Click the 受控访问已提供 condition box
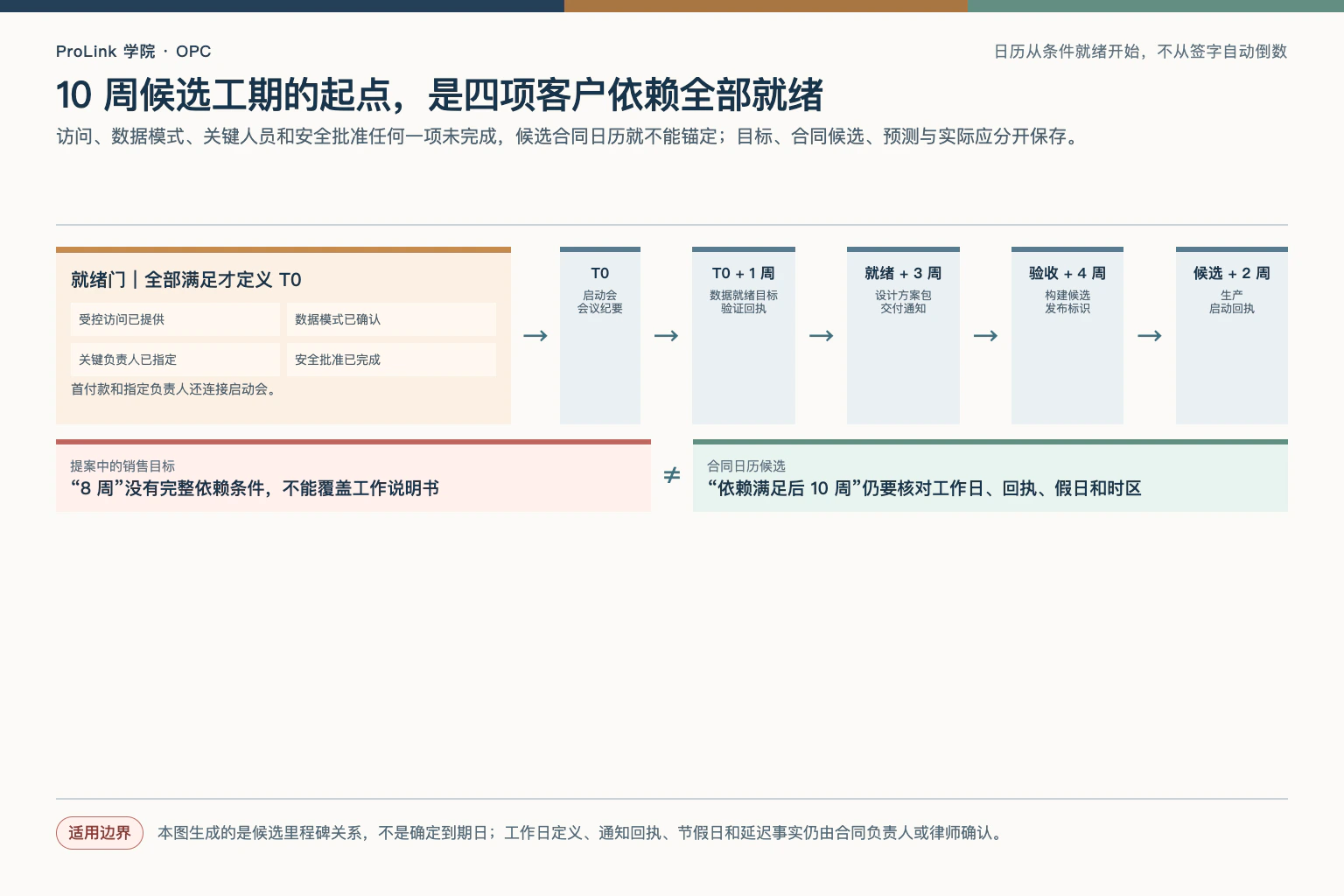 click(x=175, y=319)
